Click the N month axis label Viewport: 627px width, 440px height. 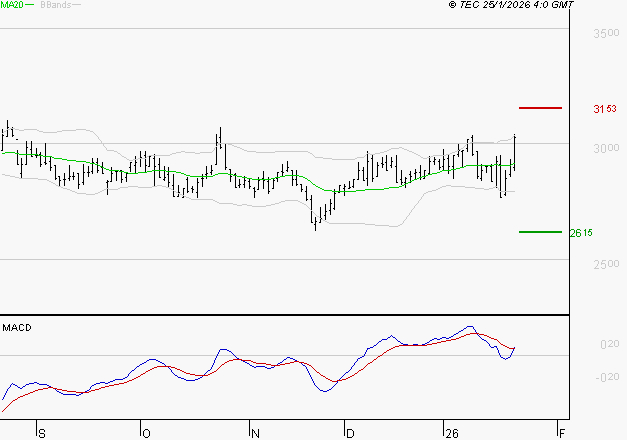[x=255, y=434]
